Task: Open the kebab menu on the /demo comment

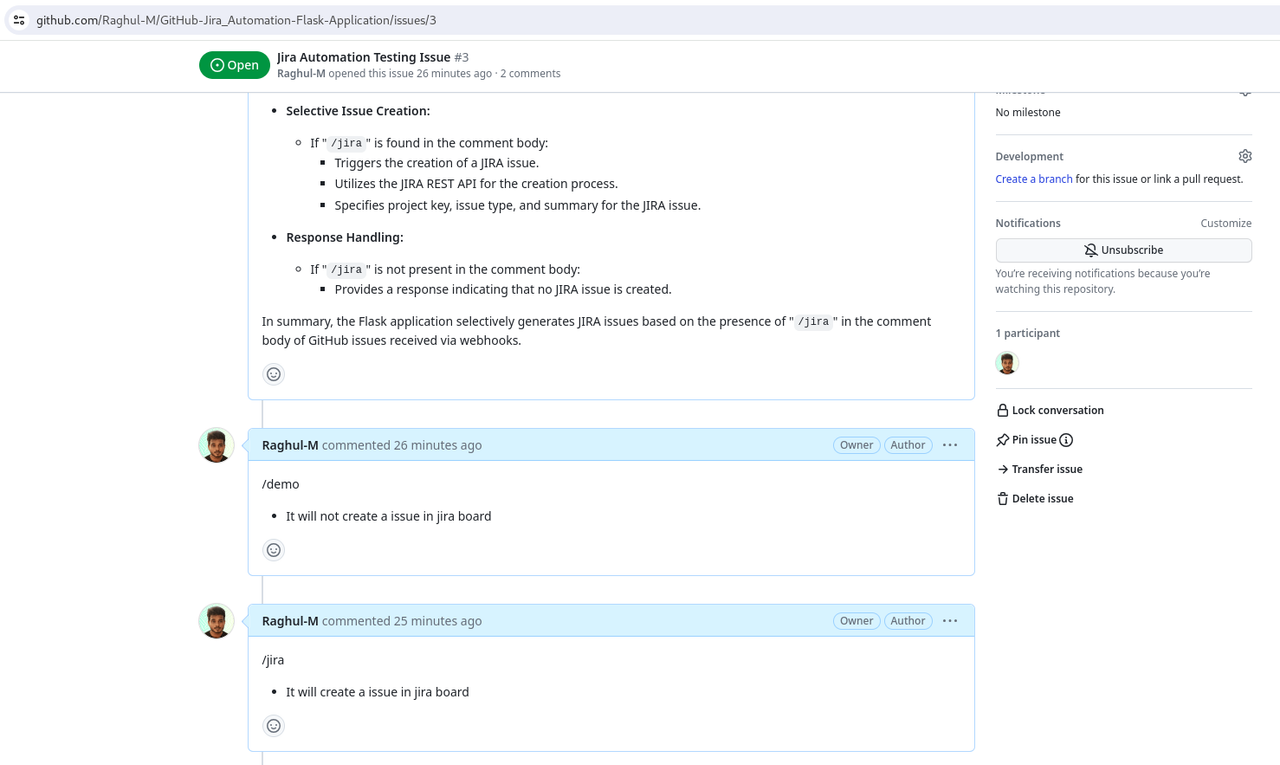Action: point(949,444)
